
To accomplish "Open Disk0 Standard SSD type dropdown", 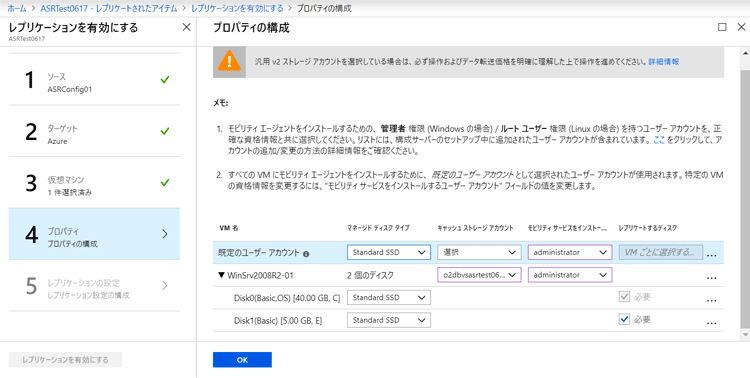I will (389, 297).
